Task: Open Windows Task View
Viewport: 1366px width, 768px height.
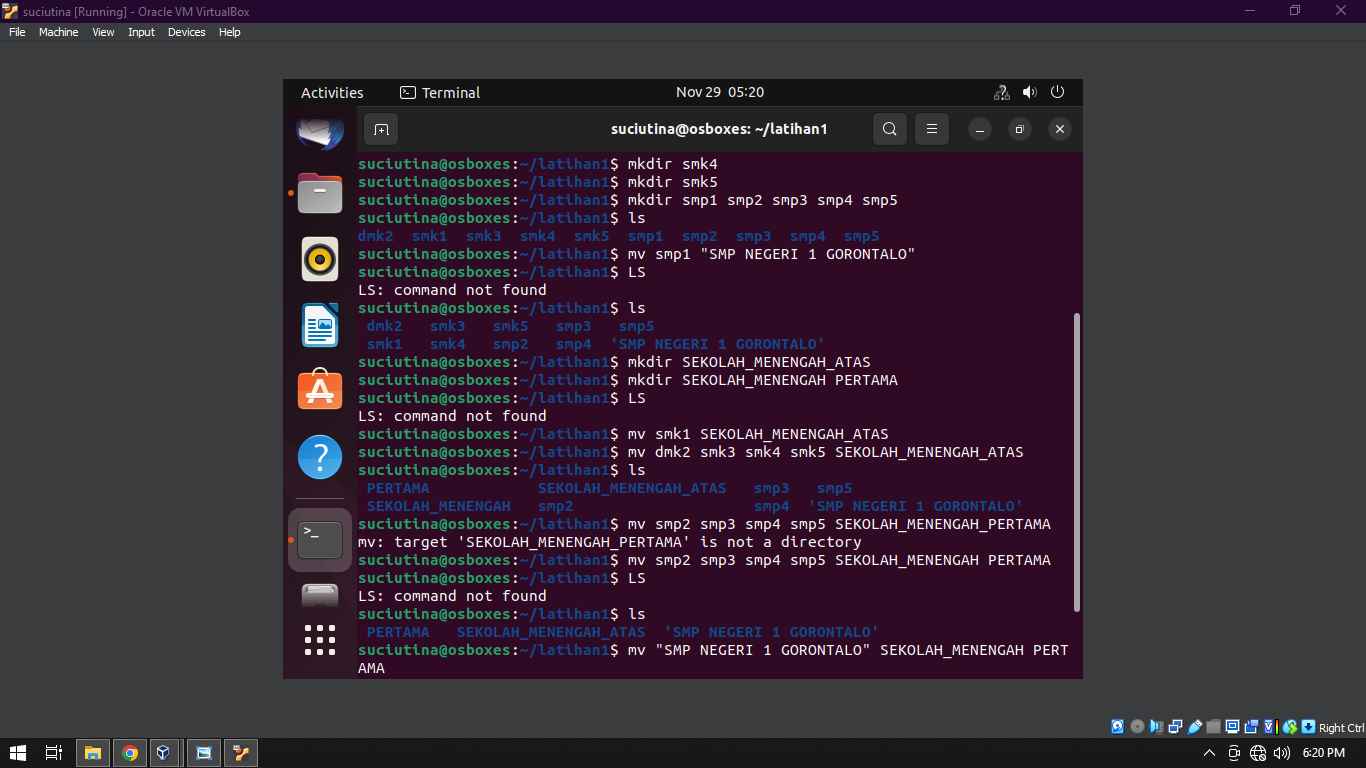Action: (x=54, y=753)
